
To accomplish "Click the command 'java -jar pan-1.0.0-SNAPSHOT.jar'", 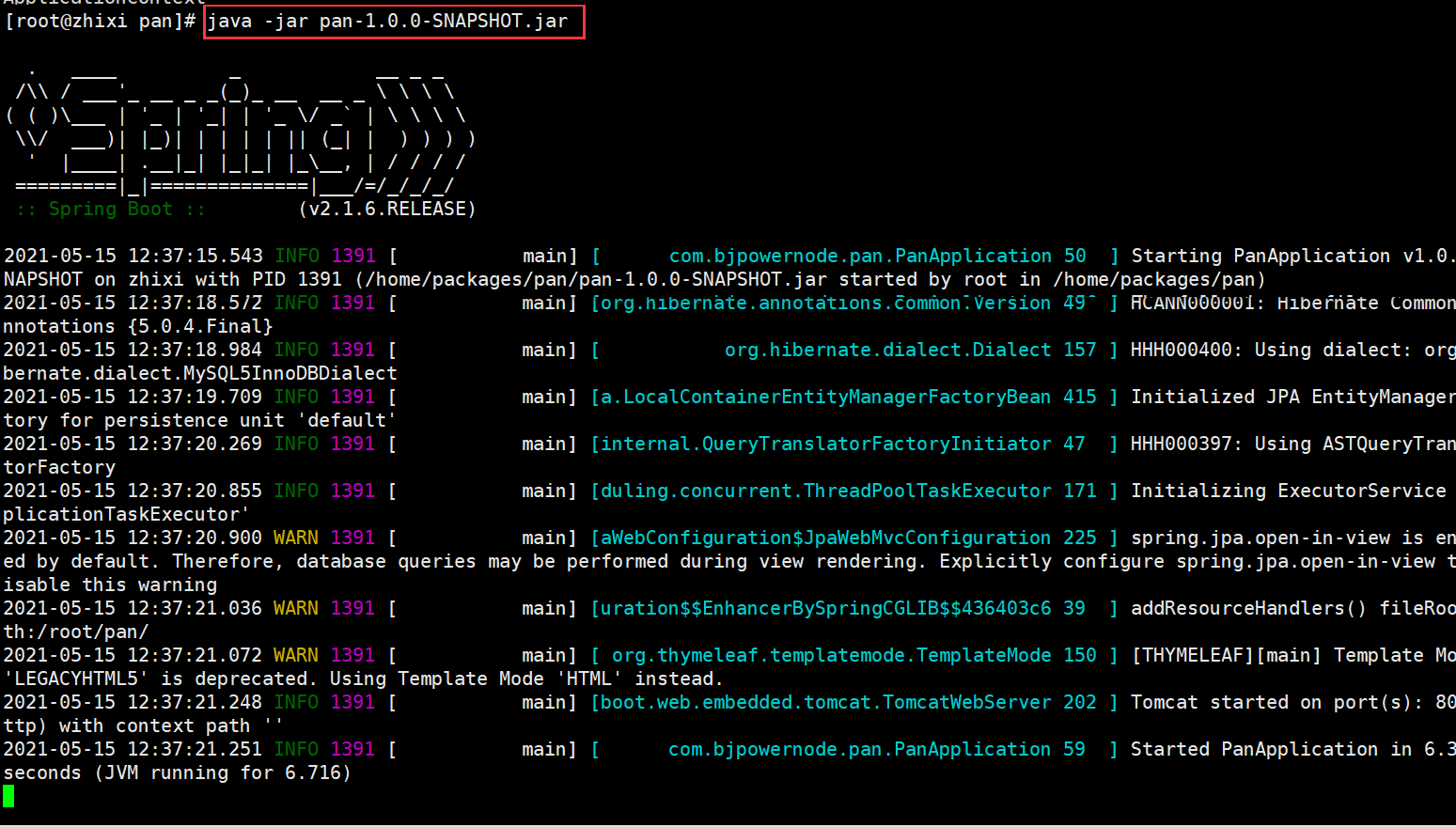I will pos(387,21).
